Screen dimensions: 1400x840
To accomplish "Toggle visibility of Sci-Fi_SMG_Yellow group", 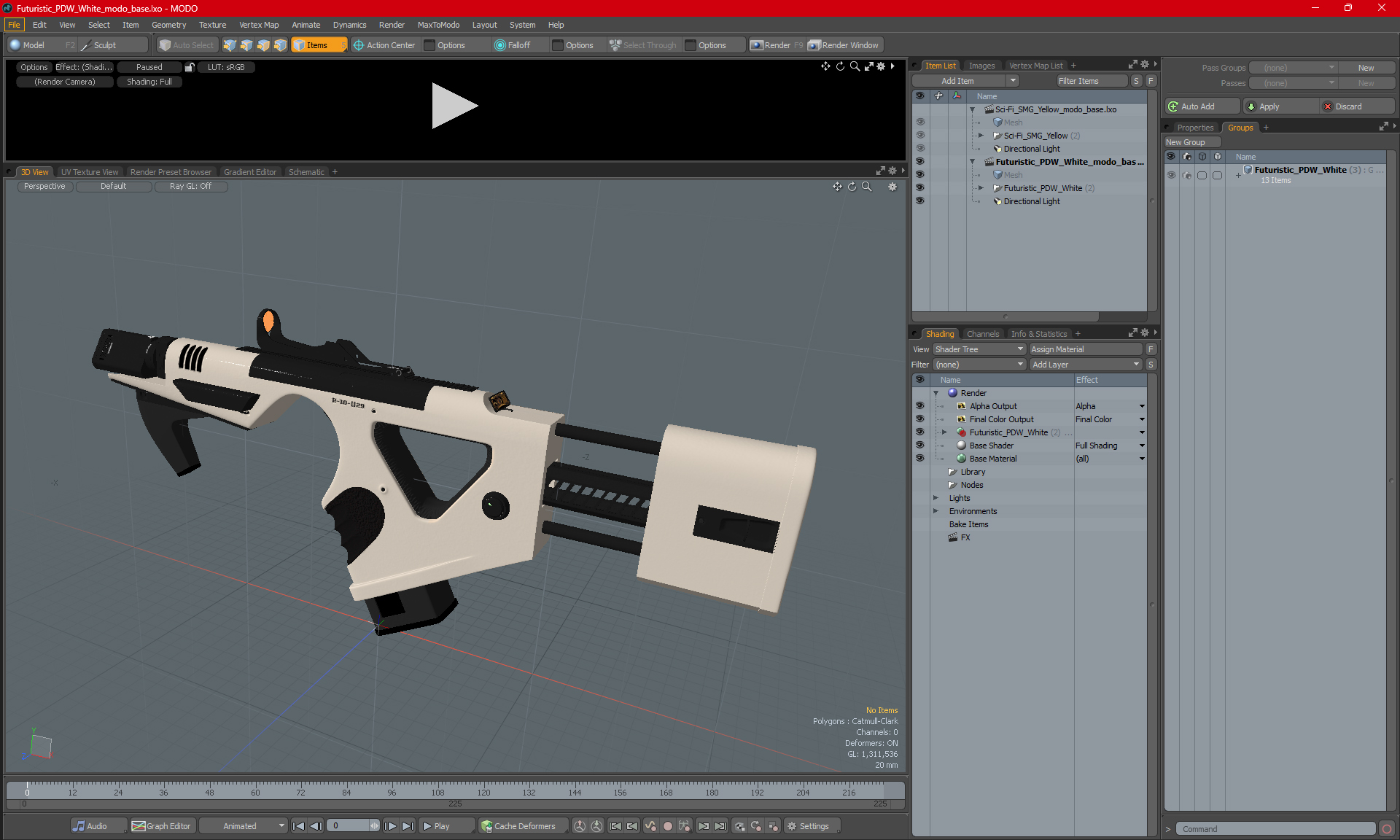I will [919, 136].
